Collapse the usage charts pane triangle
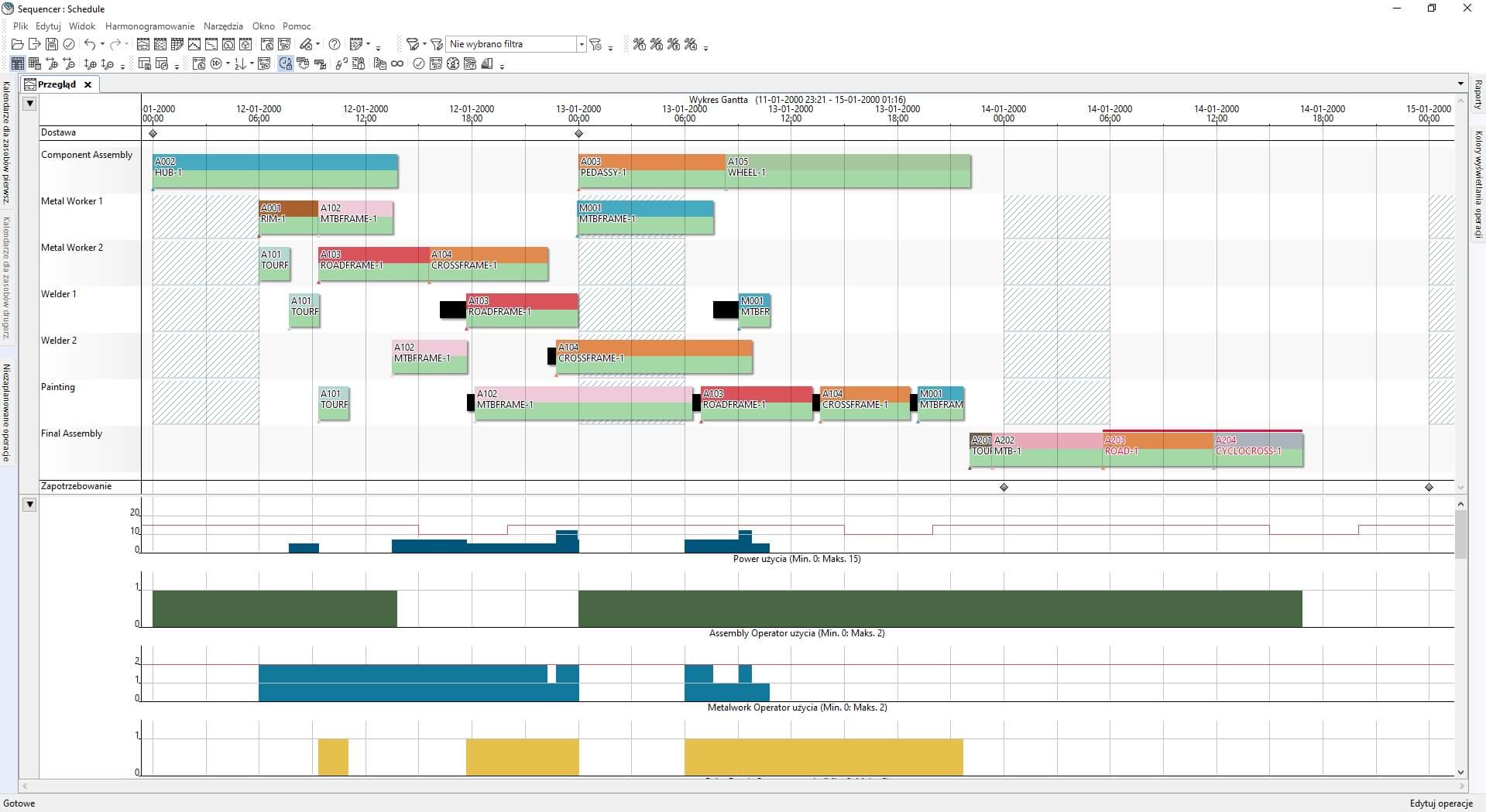Image resolution: width=1486 pixels, height=812 pixels. [29, 505]
